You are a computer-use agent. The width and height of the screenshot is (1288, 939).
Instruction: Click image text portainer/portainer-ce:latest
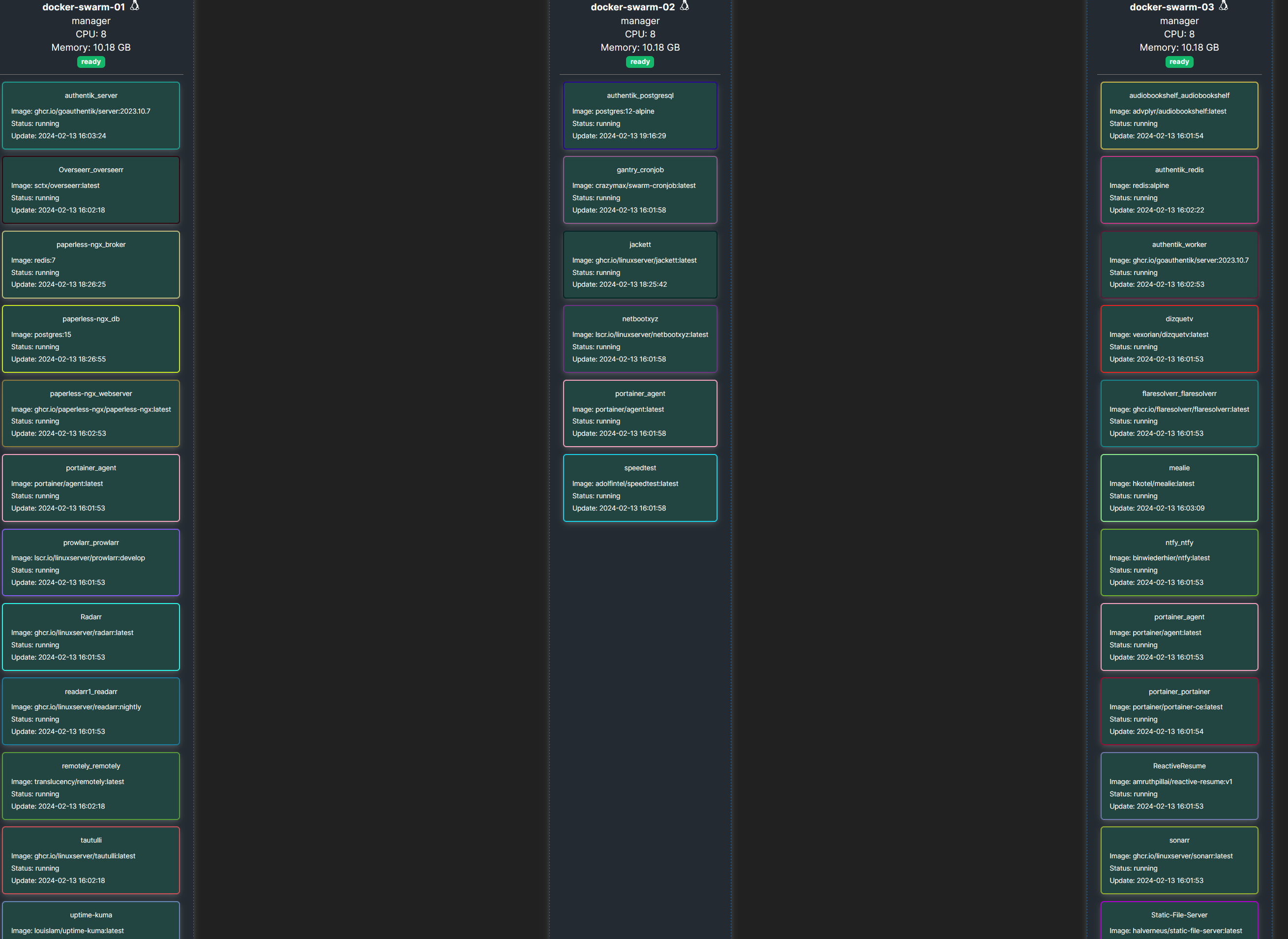(x=1177, y=707)
